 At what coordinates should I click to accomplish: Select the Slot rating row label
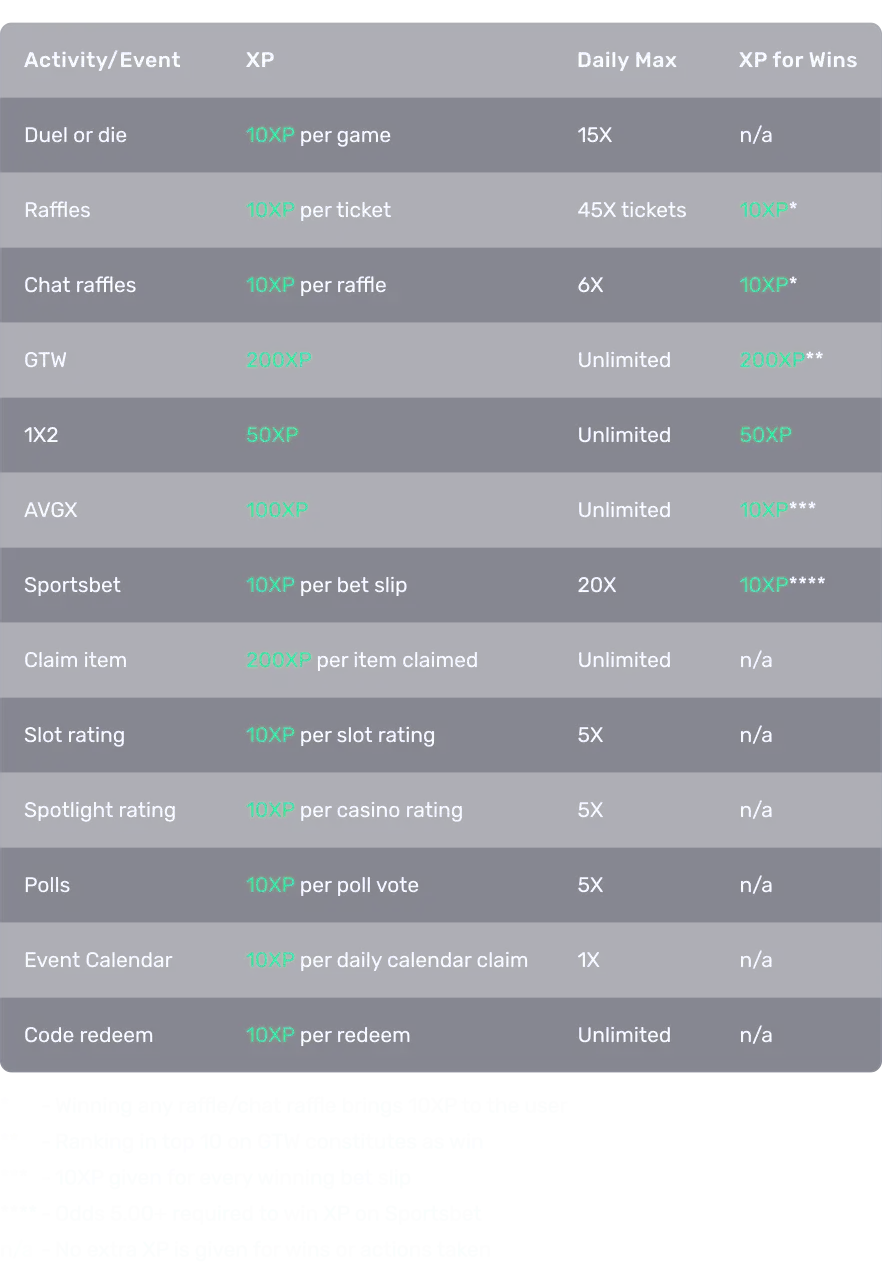pyautogui.click(x=74, y=735)
